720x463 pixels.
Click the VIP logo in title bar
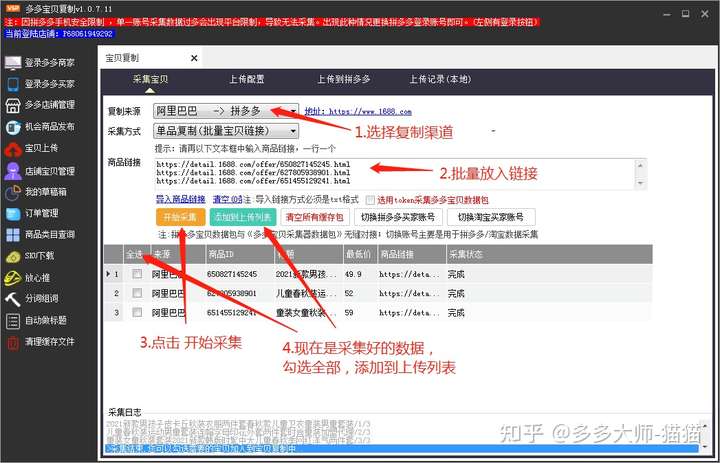tap(12, 9)
